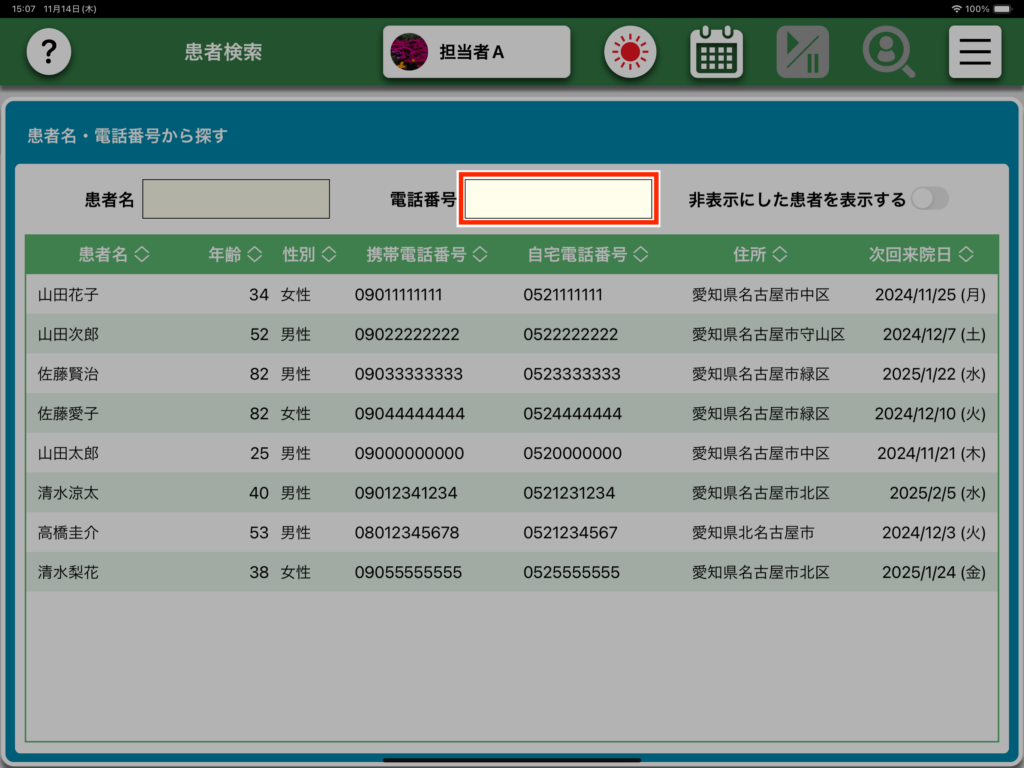Open the calendar icon
1024x768 pixels.
(716, 52)
